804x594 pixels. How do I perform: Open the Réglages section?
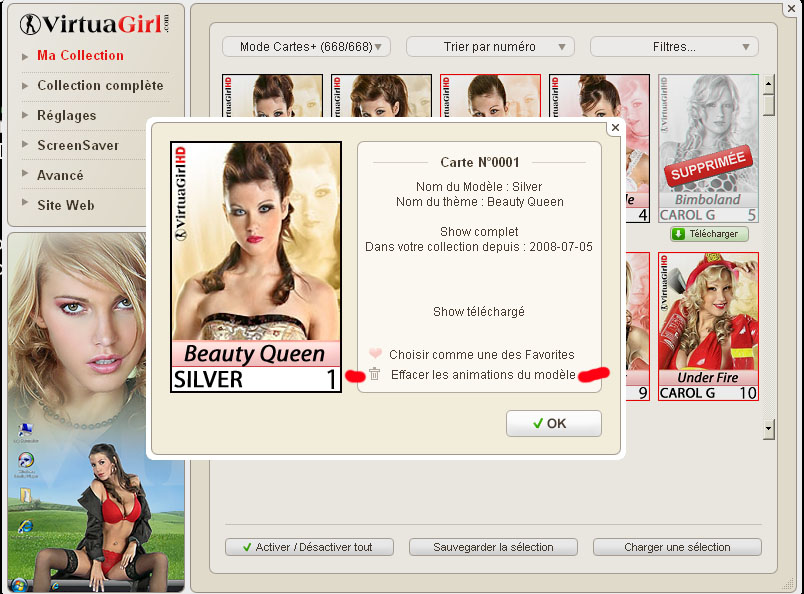[x=67, y=115]
